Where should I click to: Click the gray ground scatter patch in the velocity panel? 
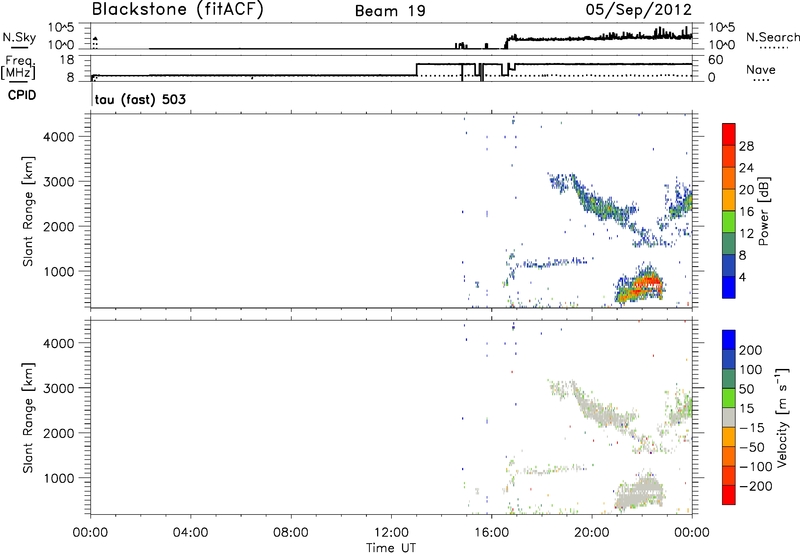[640, 491]
